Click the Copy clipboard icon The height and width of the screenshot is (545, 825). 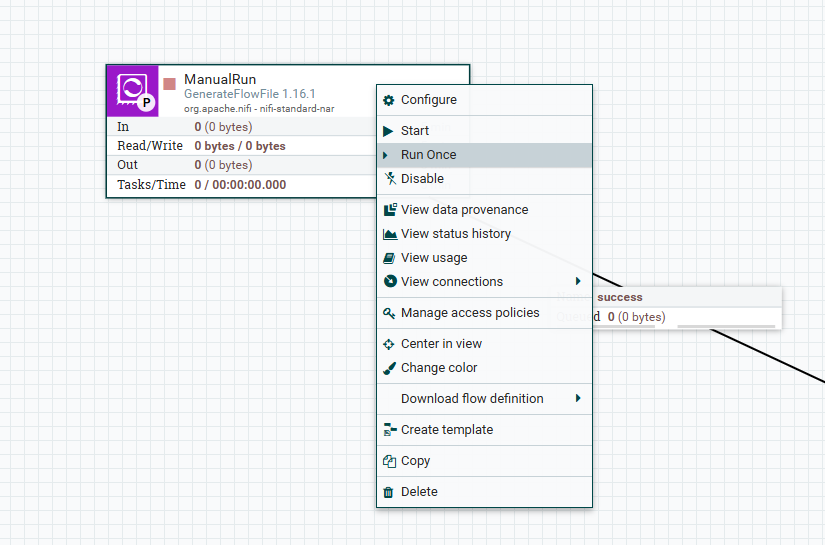(389, 461)
